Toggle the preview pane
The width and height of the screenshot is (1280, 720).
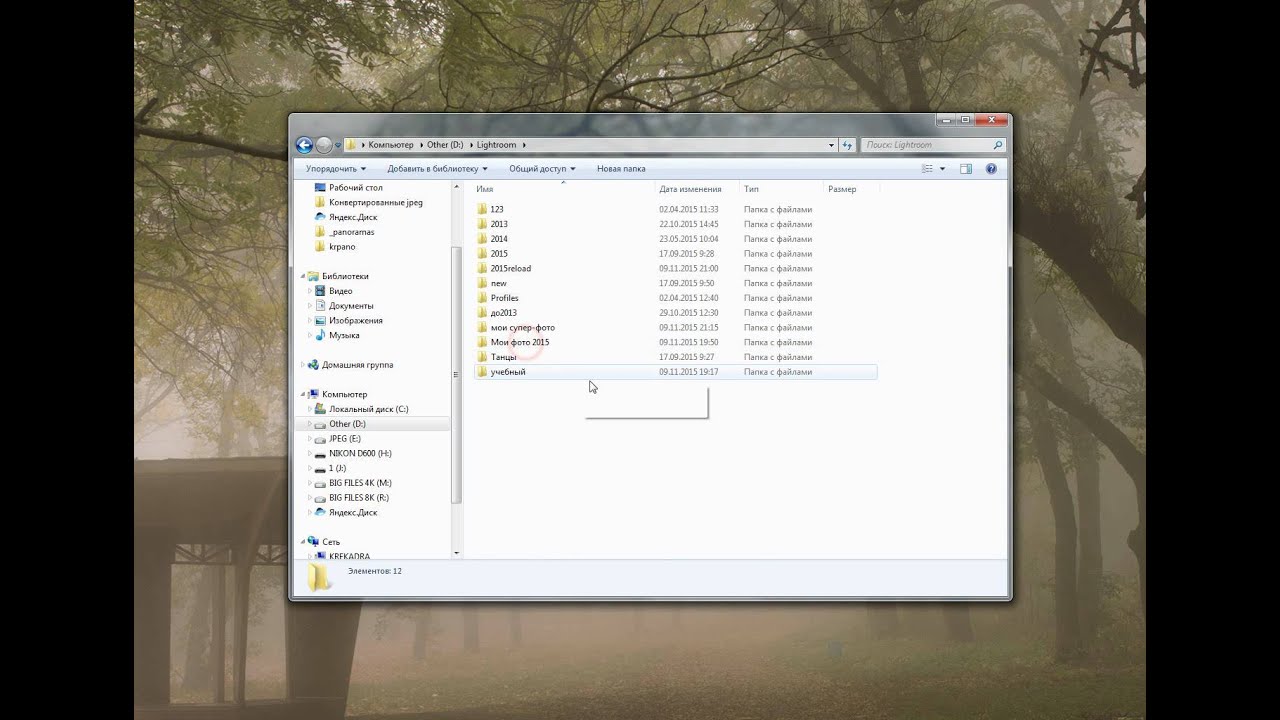click(966, 169)
